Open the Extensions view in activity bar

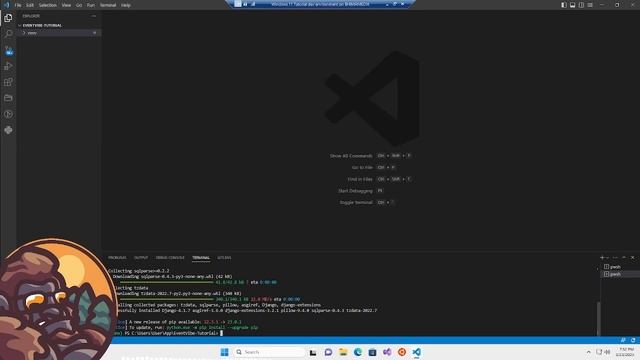click(x=8, y=82)
